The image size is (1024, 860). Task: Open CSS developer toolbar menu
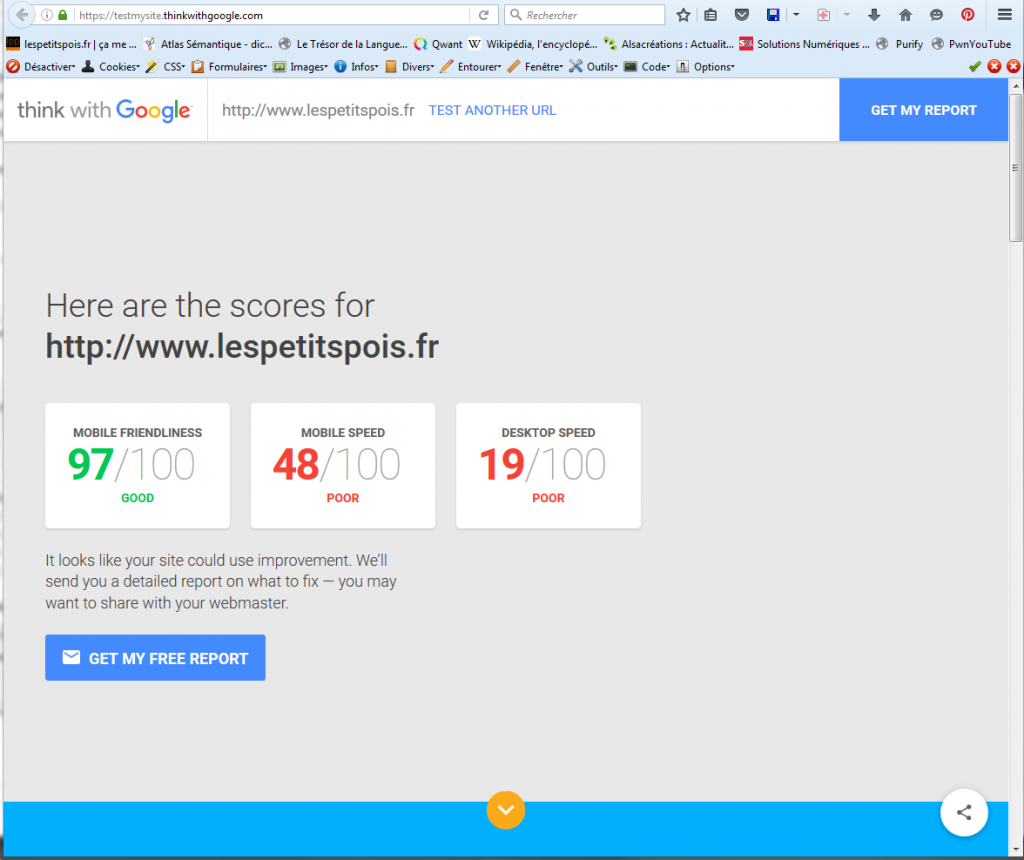point(166,67)
